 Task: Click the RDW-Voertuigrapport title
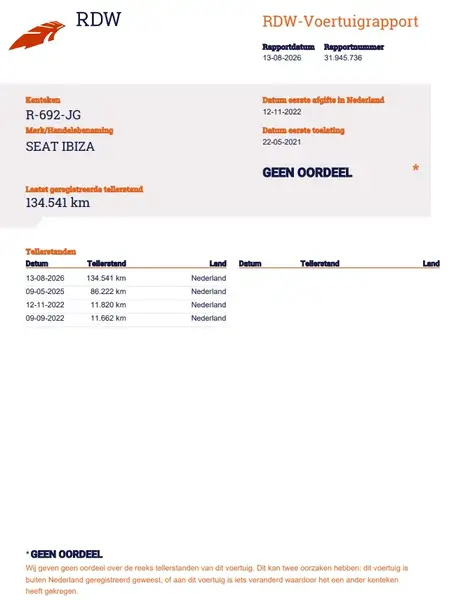pyautogui.click(x=340, y=21)
